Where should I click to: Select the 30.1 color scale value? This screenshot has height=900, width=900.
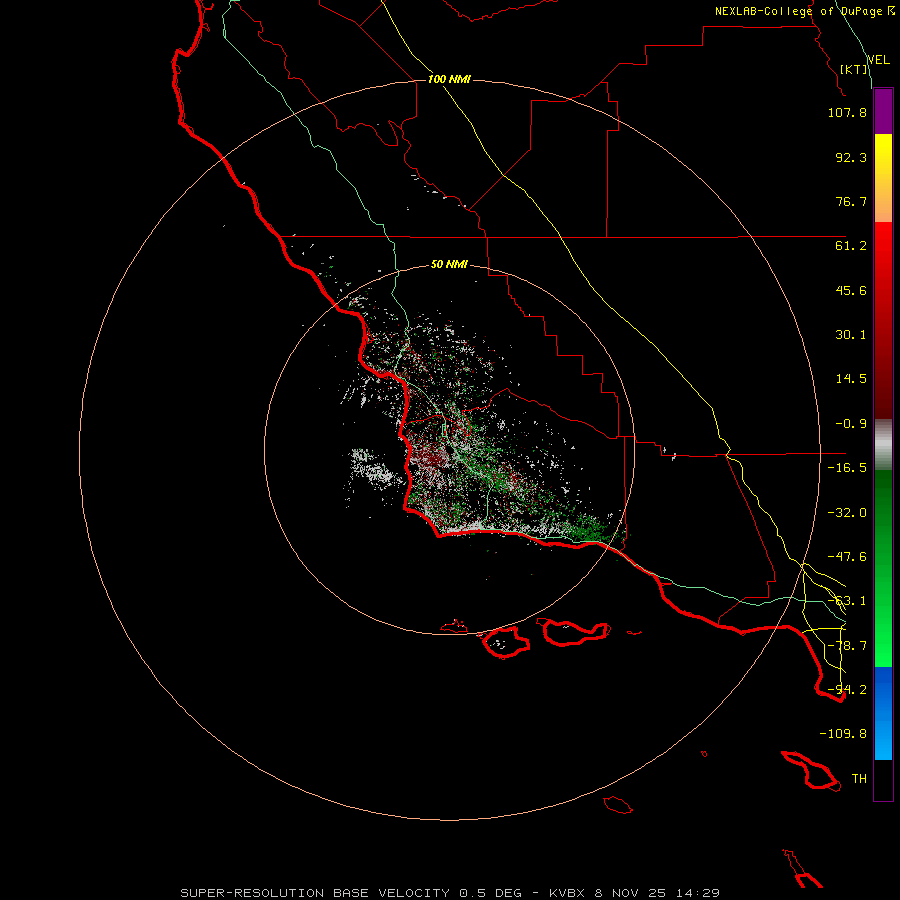(x=851, y=335)
